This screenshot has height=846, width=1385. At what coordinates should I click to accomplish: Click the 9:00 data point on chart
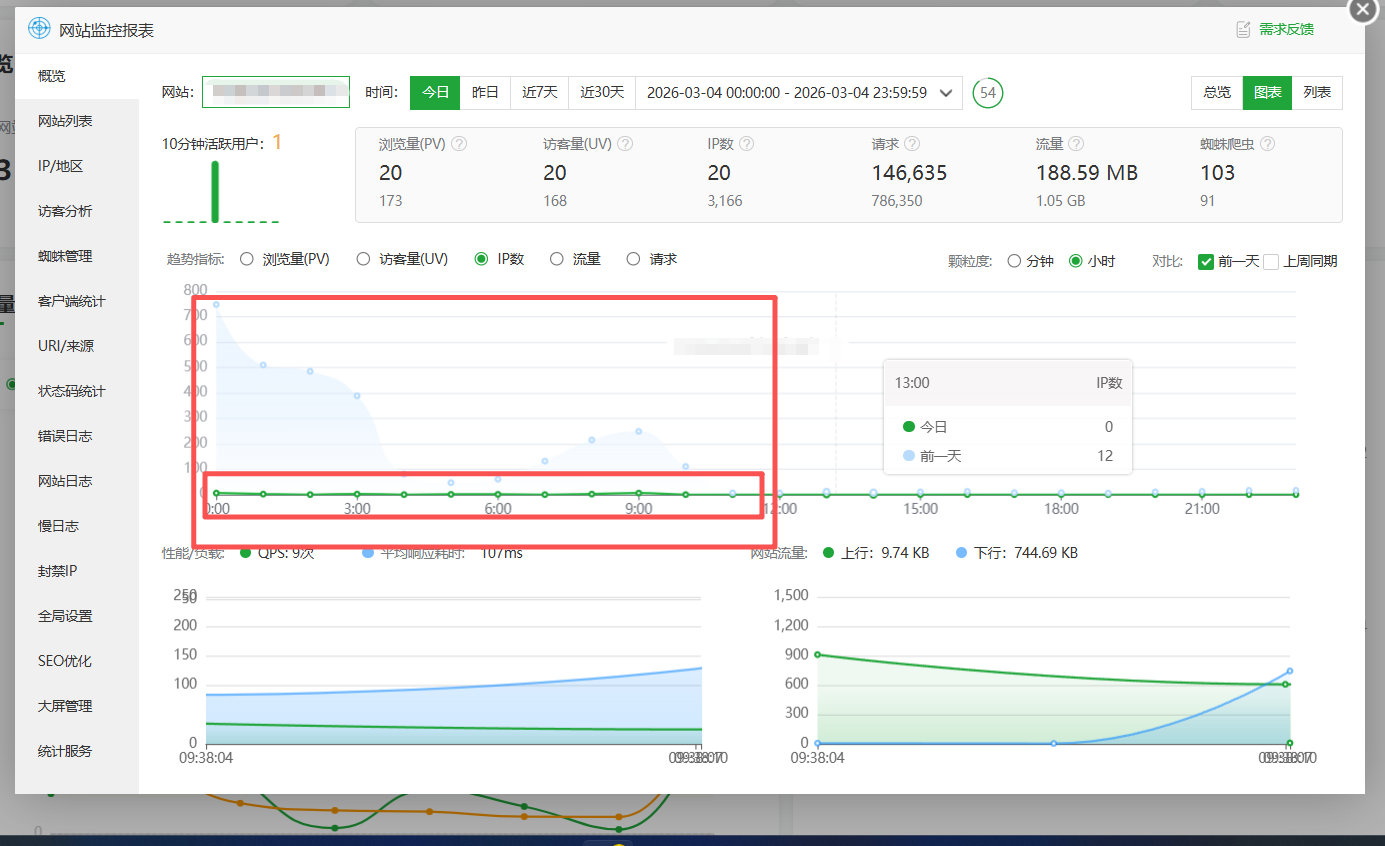tap(638, 492)
